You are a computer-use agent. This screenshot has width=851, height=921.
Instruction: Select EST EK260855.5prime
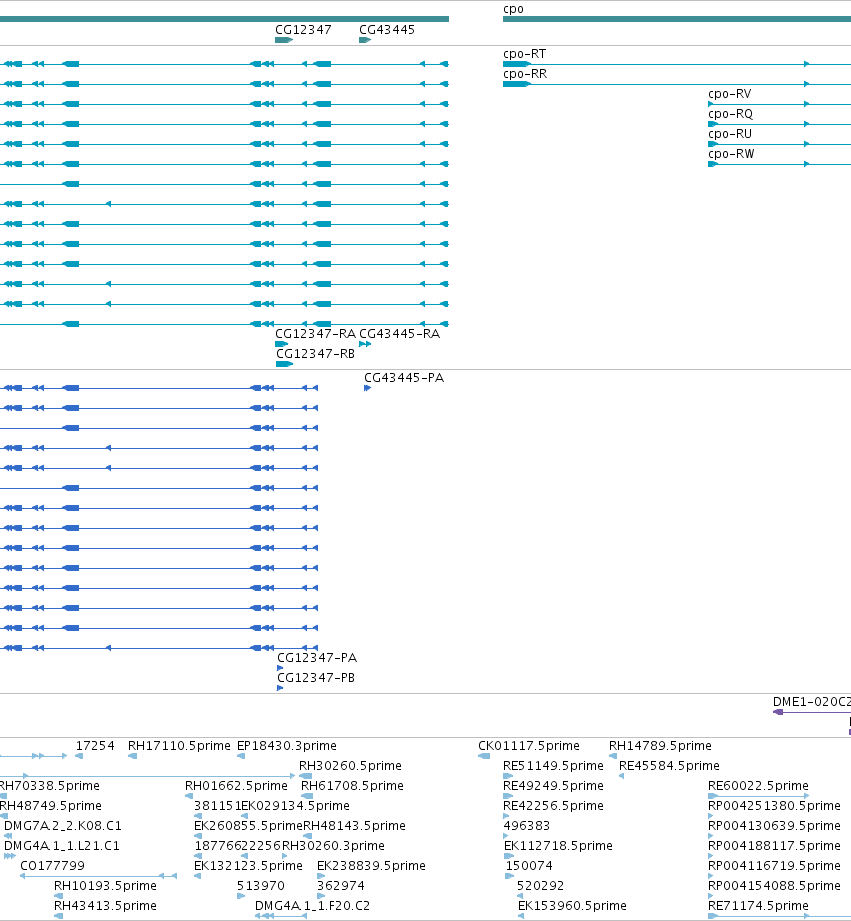tap(248, 826)
